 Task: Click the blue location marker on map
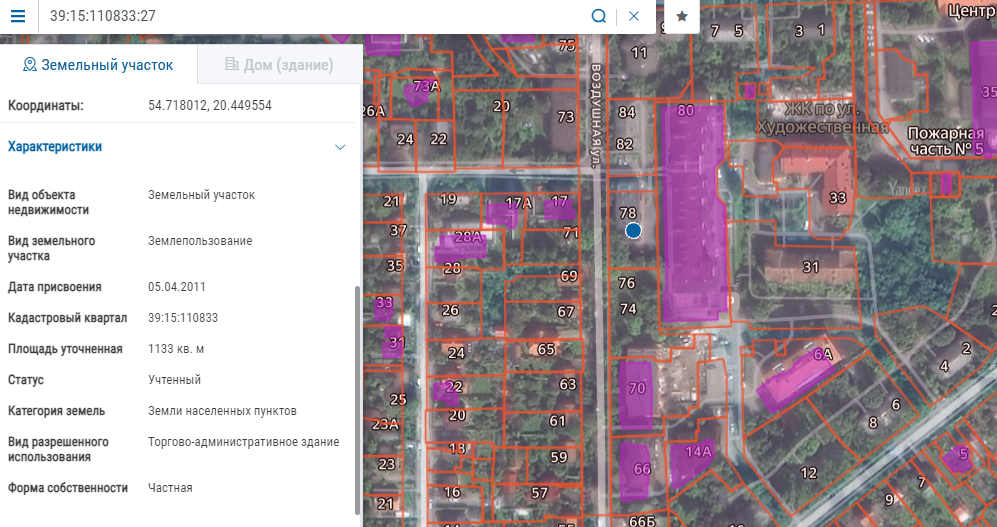coord(633,231)
